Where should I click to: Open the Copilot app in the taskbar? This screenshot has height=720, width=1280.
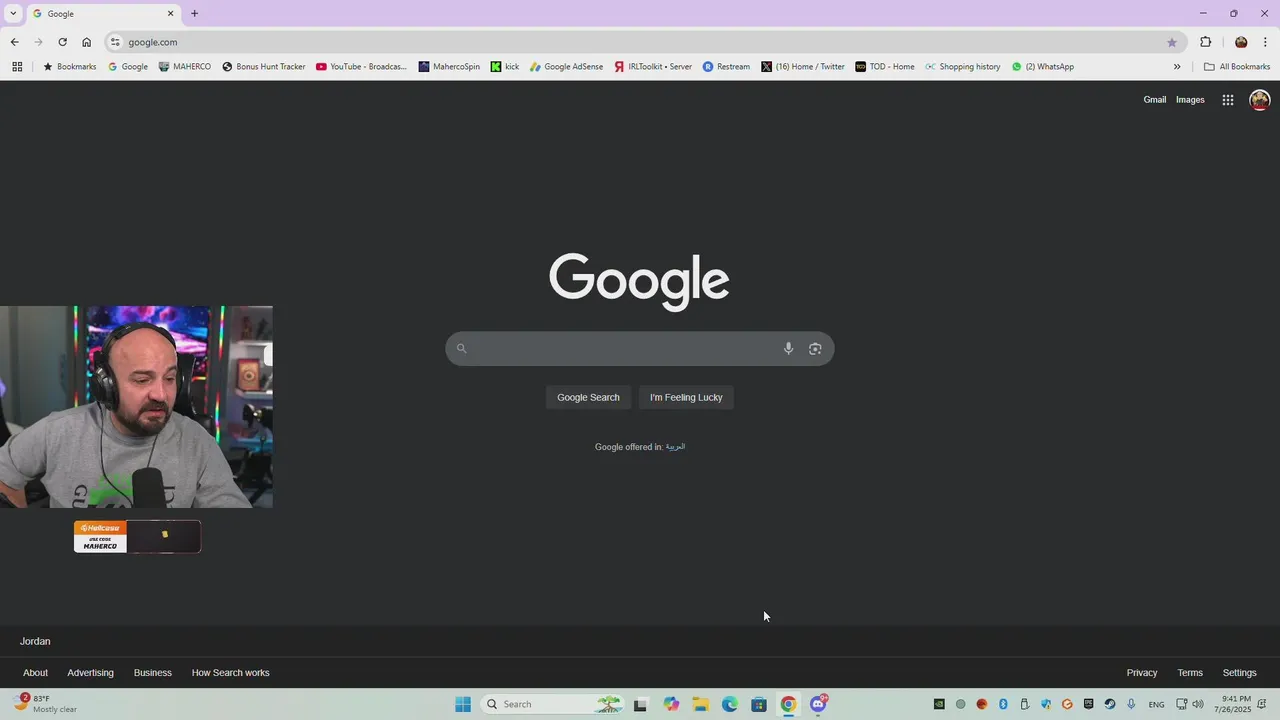point(671,704)
